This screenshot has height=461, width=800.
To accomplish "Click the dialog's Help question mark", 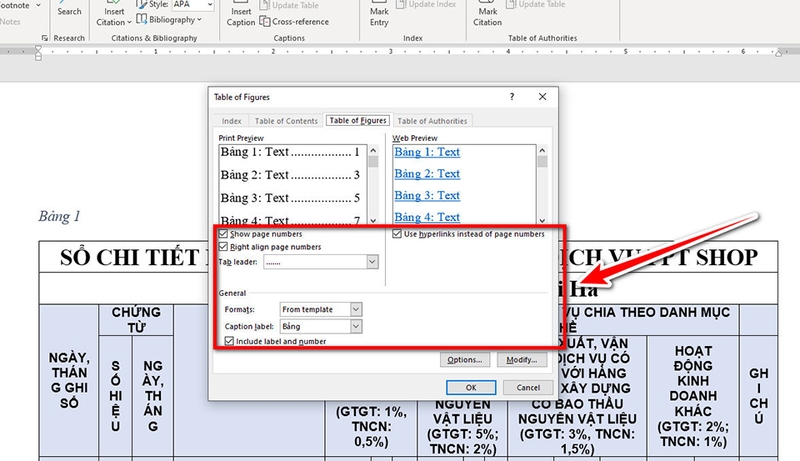I will point(511,96).
